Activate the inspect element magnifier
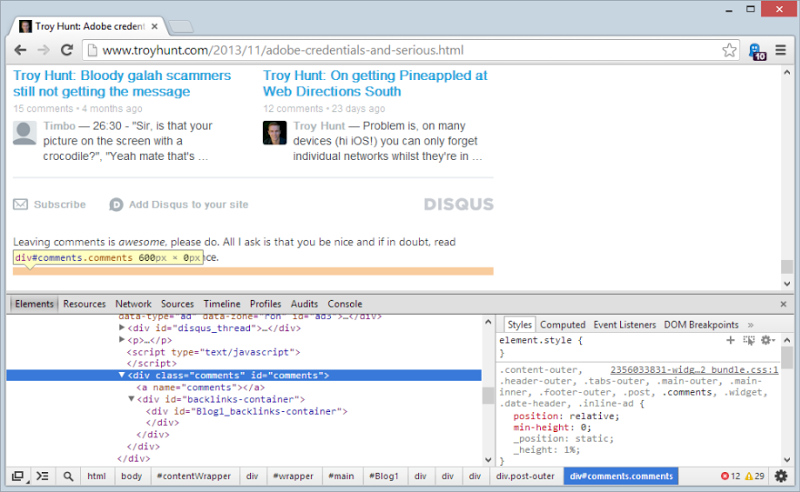The width and height of the screenshot is (800, 492). coord(68,476)
